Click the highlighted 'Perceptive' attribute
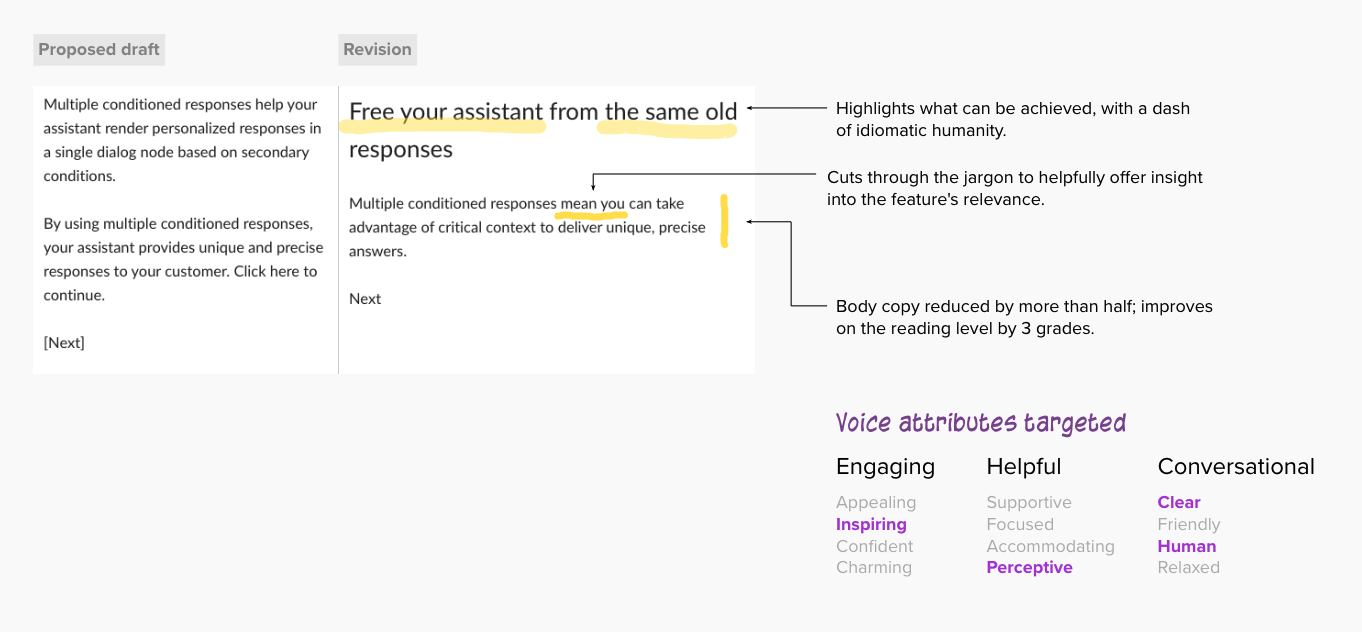Image resolution: width=1362 pixels, height=632 pixels. (1029, 567)
